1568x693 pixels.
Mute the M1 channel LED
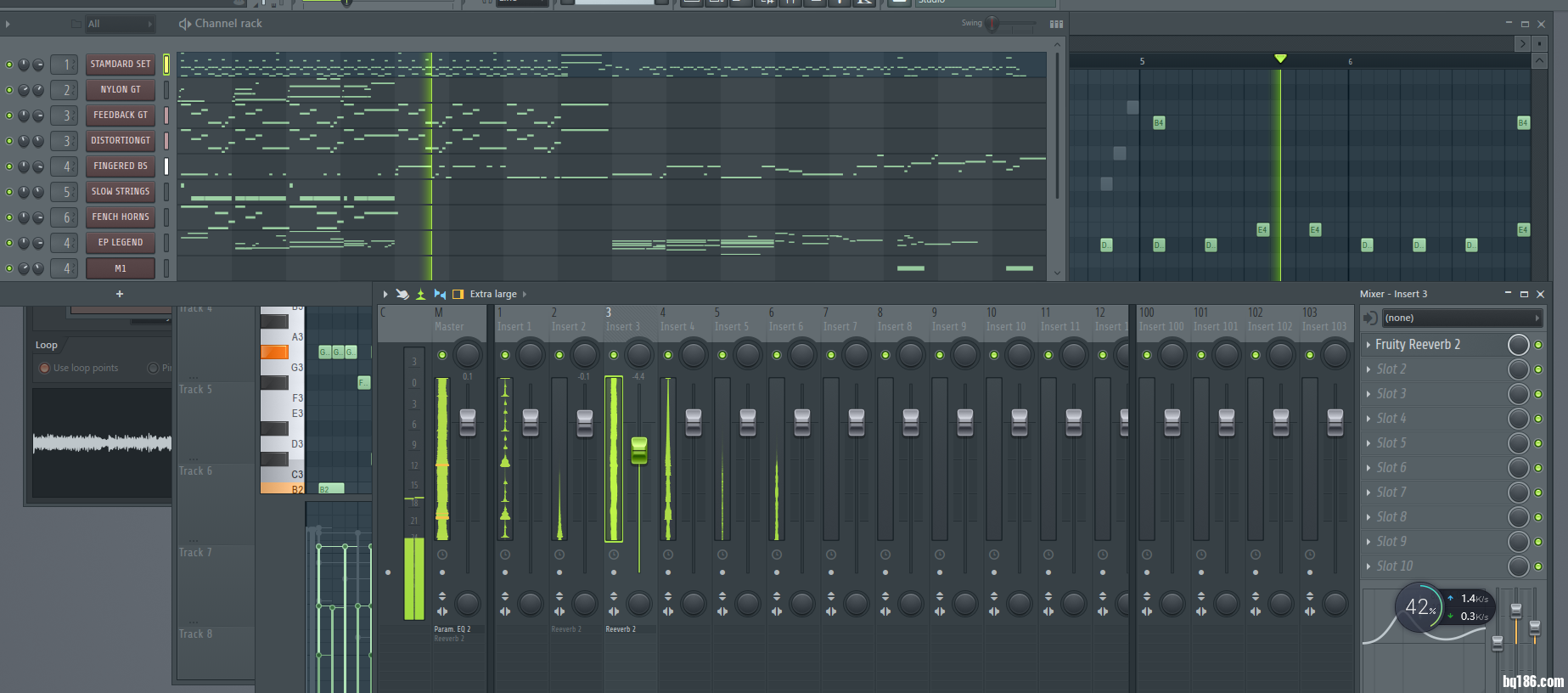(9, 268)
